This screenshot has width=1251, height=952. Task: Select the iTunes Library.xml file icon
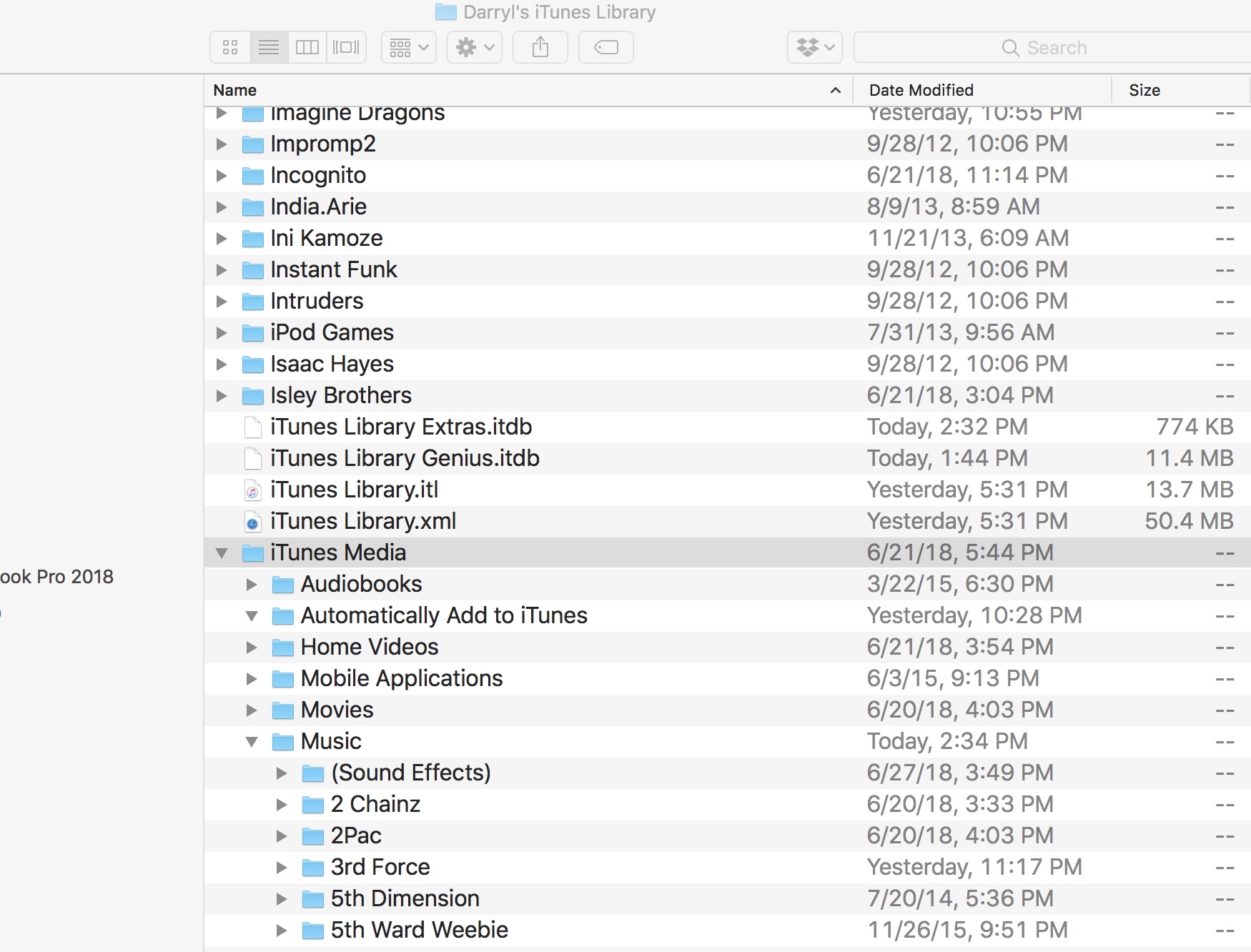point(252,522)
